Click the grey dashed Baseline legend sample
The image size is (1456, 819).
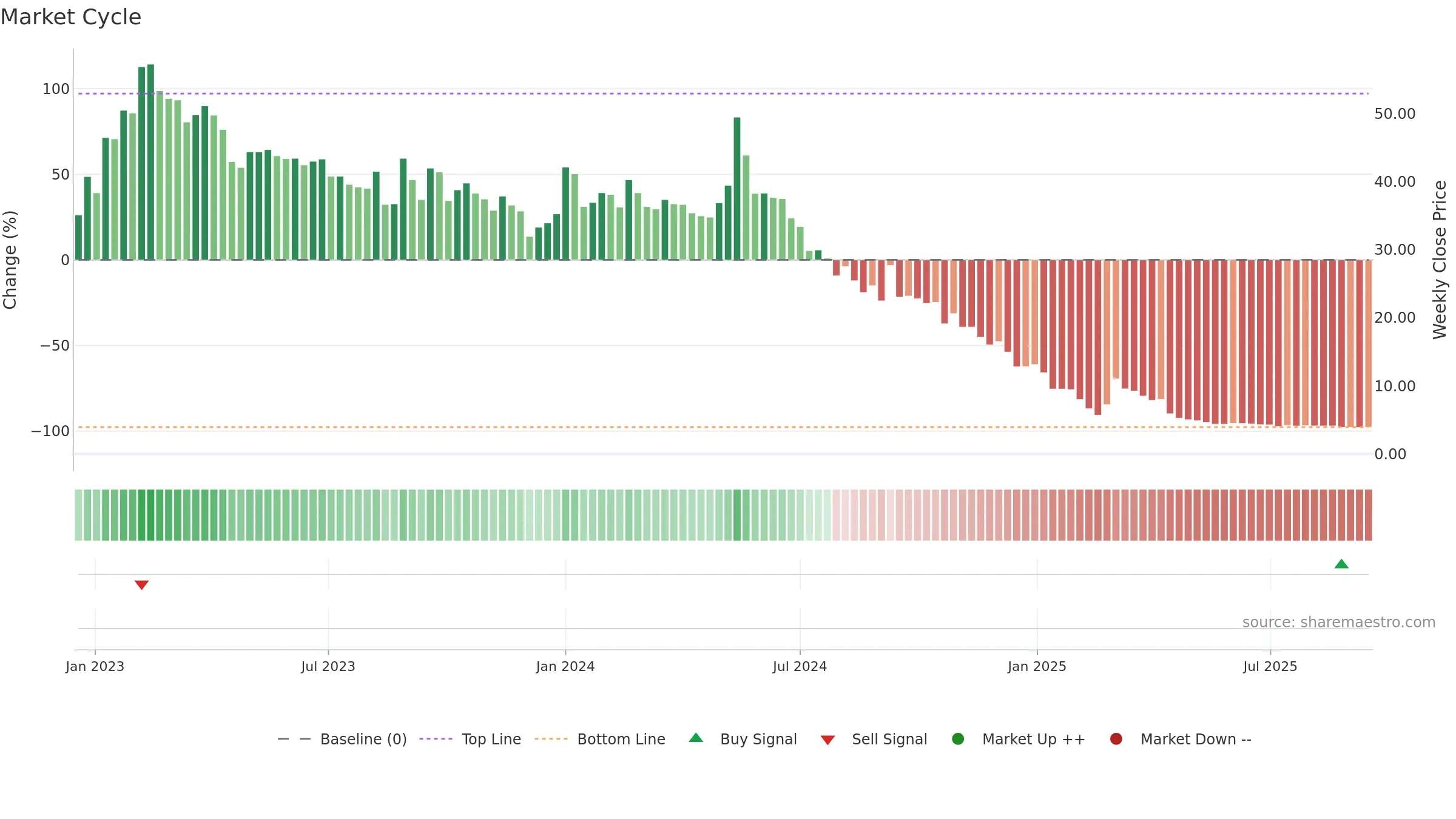point(294,739)
